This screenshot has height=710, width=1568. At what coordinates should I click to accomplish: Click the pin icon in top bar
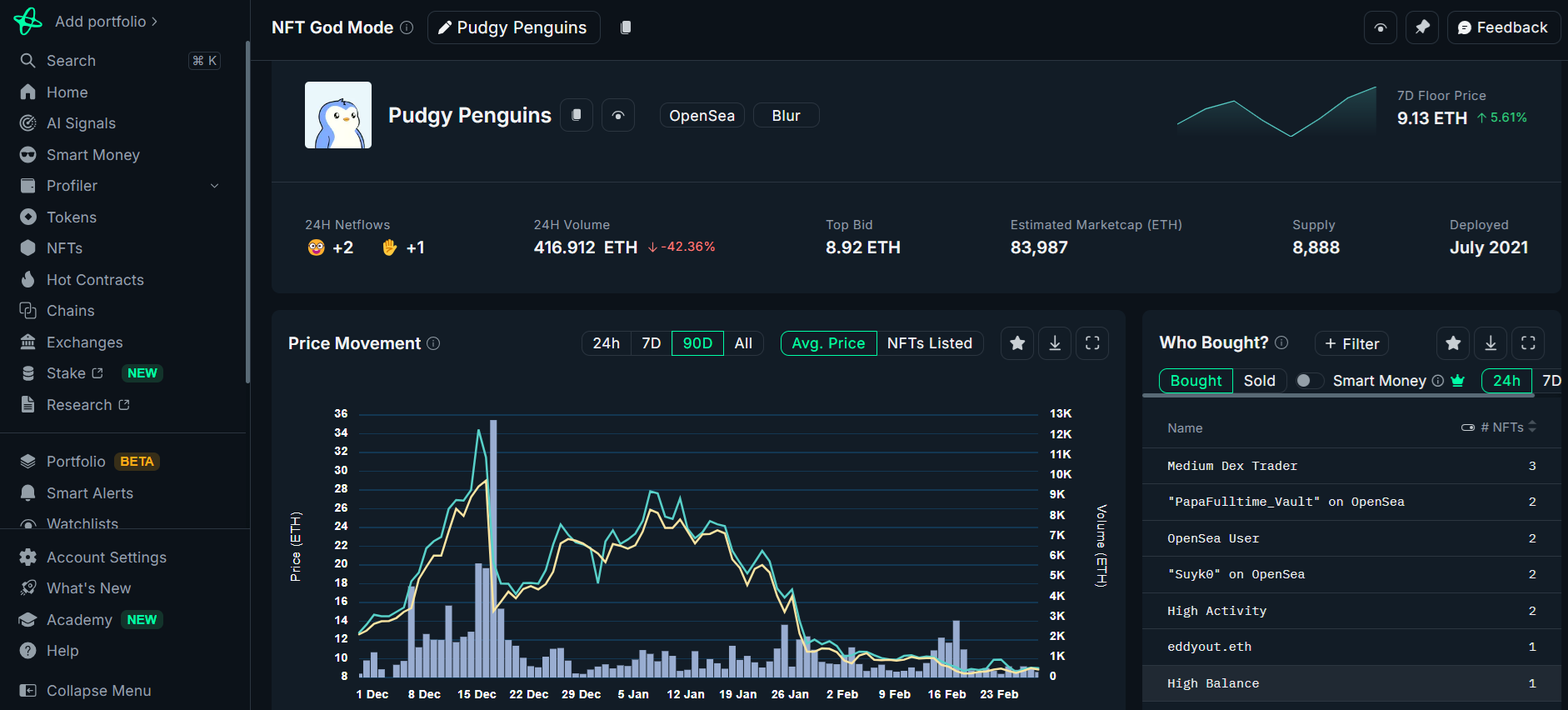pos(1422,27)
